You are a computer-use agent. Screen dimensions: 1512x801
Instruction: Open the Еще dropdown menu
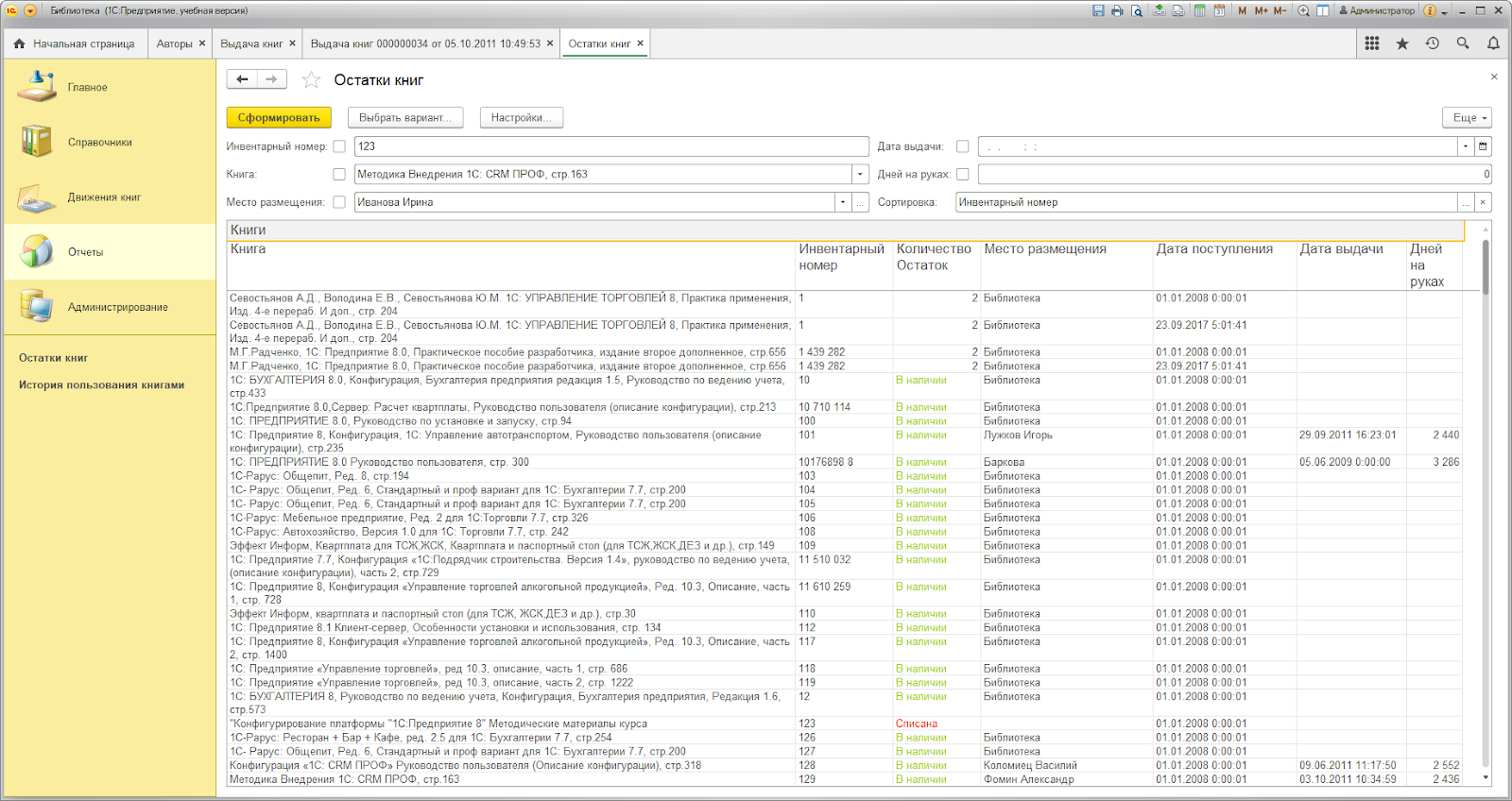[x=1467, y=117]
